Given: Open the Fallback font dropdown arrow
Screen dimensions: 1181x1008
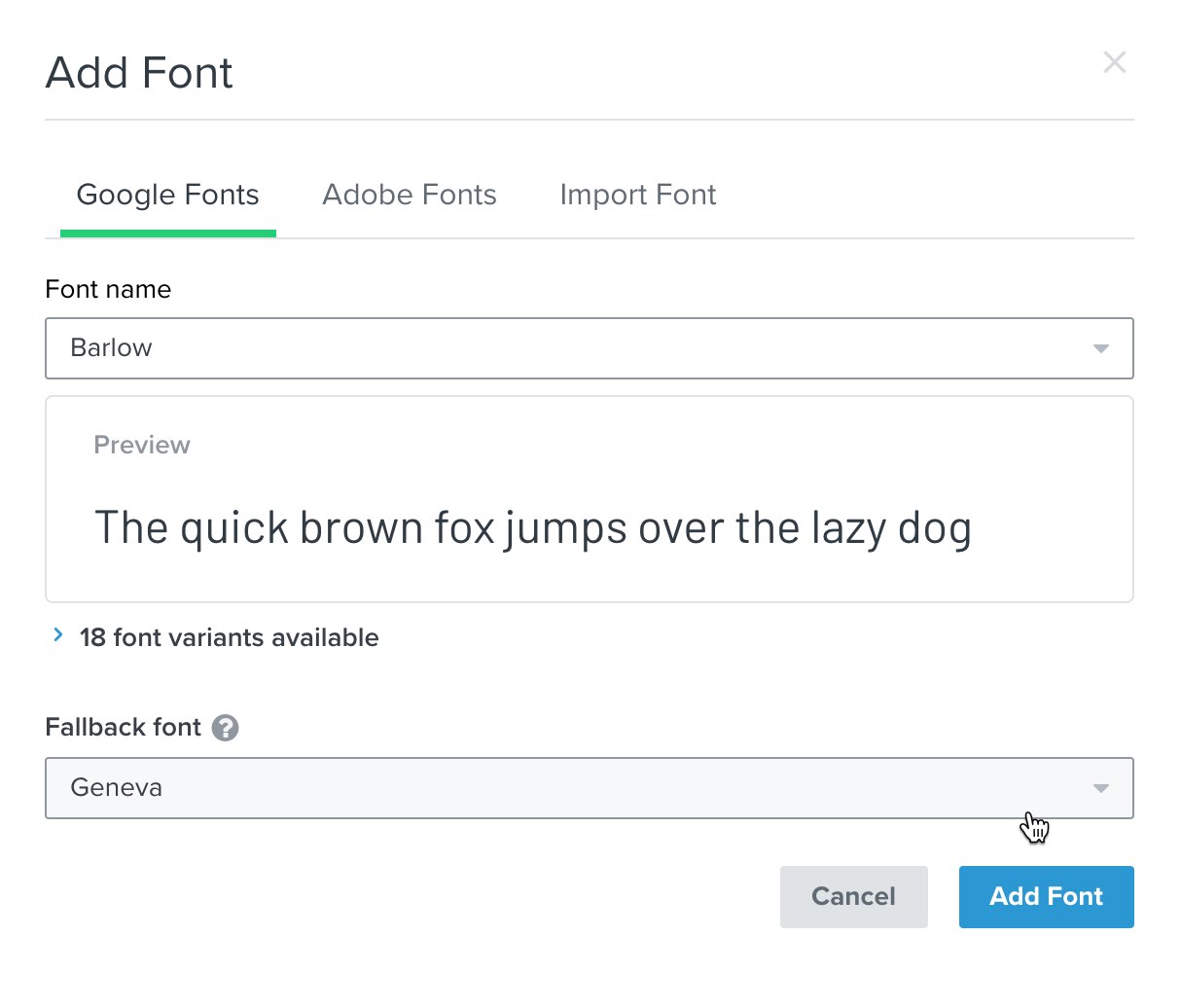Looking at the screenshot, I should click(x=1100, y=788).
